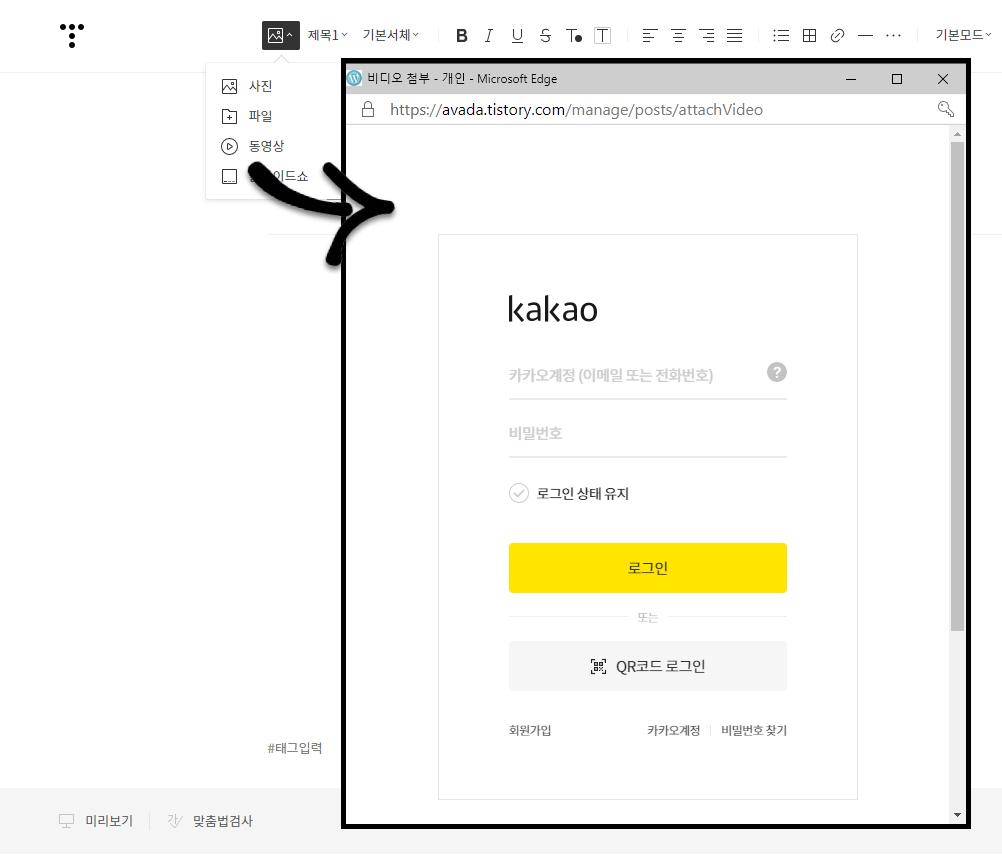Click the 파일 file icon
This screenshot has width=1002, height=856.
(229, 116)
